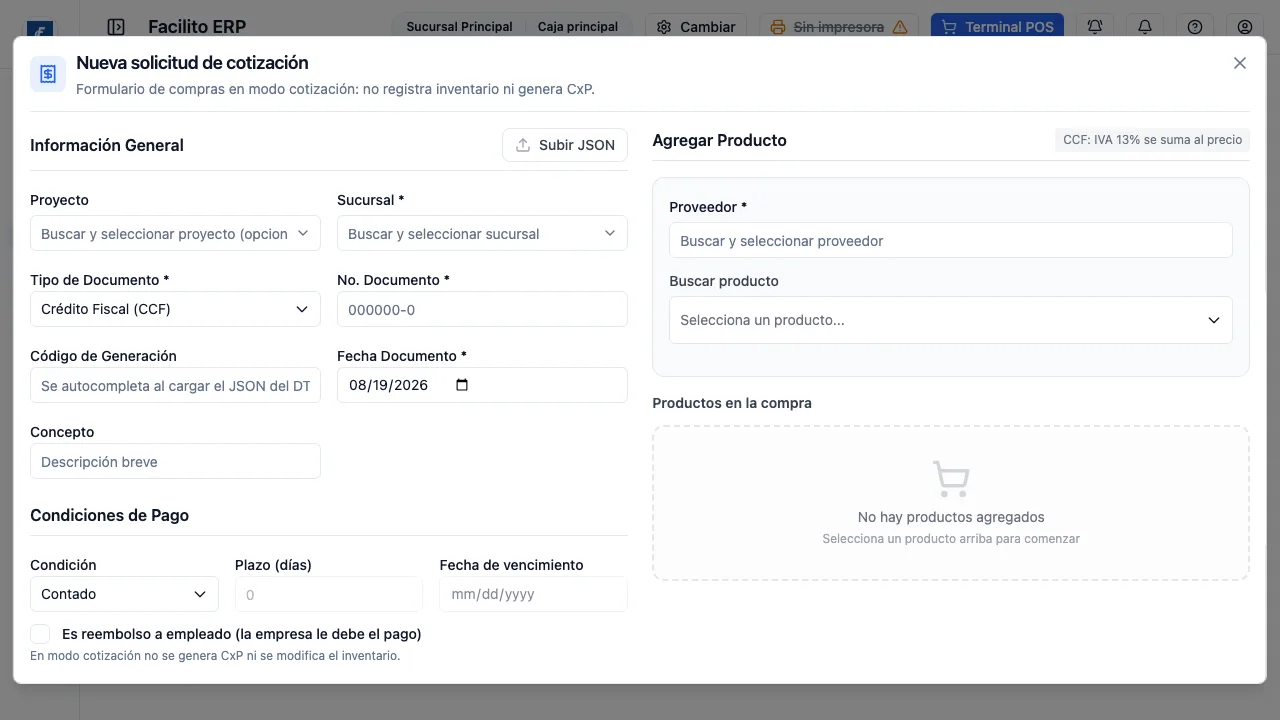This screenshot has width=1280, height=720.
Task: Click the quotation dollar icon in dialog header
Action: pyautogui.click(x=48, y=74)
